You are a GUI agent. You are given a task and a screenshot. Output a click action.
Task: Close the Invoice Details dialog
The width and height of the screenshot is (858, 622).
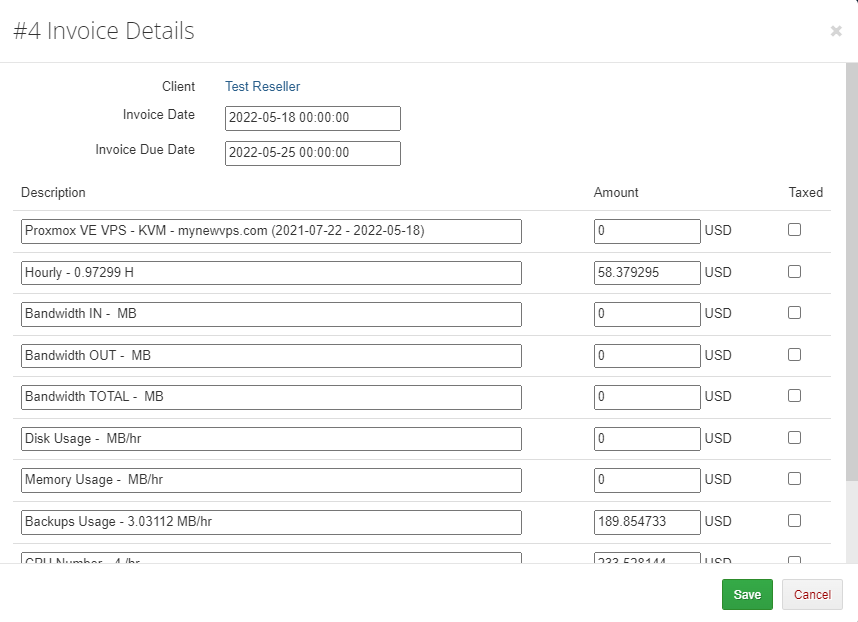(836, 31)
